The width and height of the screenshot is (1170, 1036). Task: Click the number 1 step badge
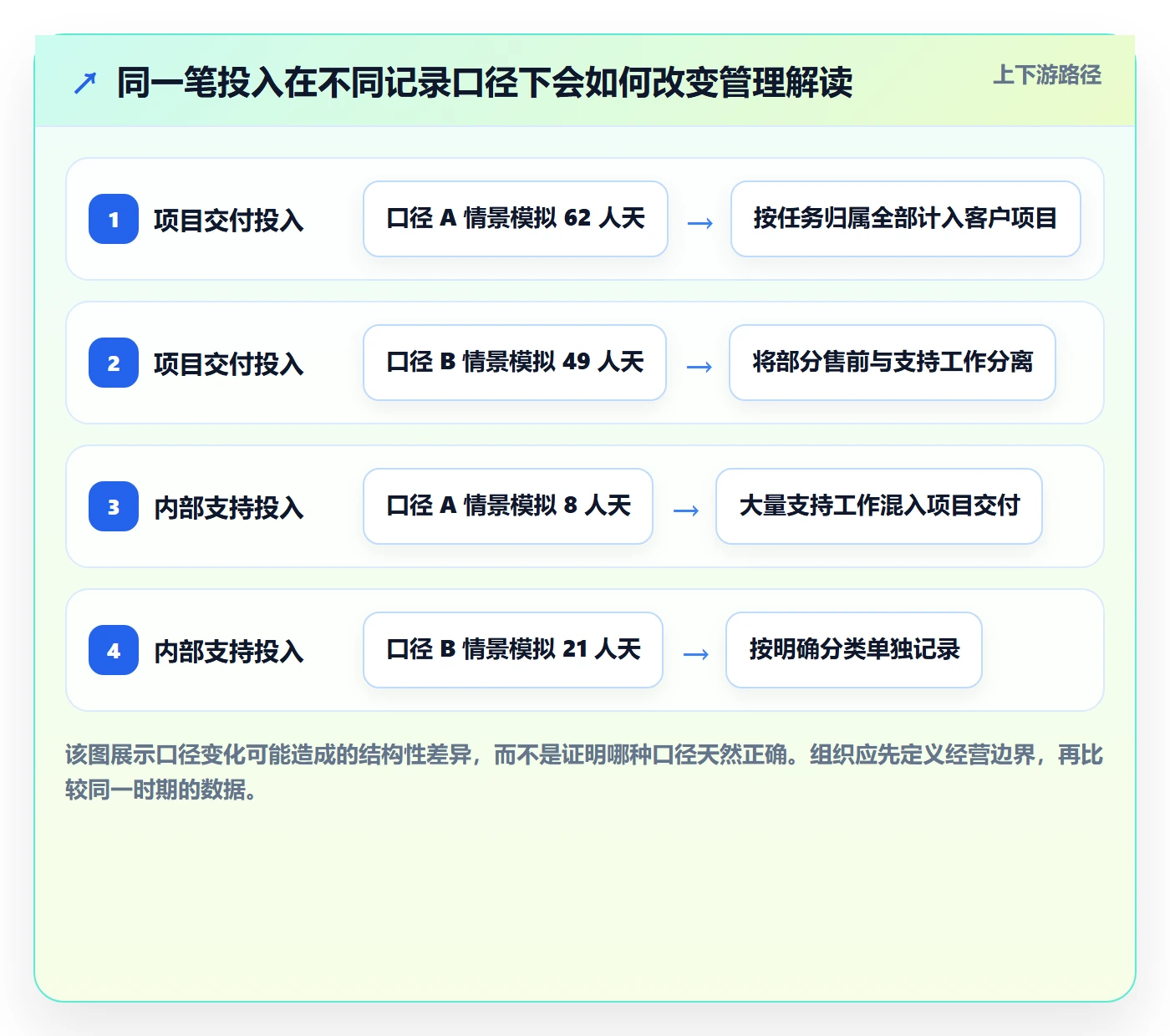tap(114, 219)
